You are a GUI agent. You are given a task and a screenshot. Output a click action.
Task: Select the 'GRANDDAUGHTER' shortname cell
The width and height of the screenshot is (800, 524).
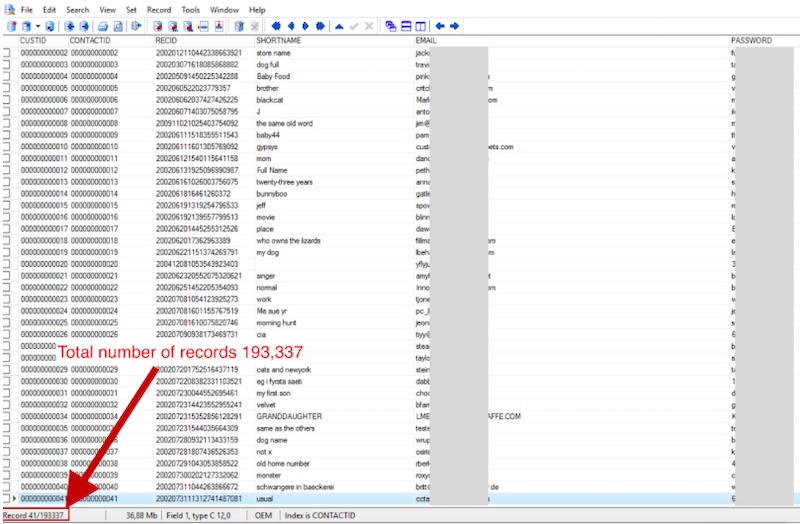(334, 416)
